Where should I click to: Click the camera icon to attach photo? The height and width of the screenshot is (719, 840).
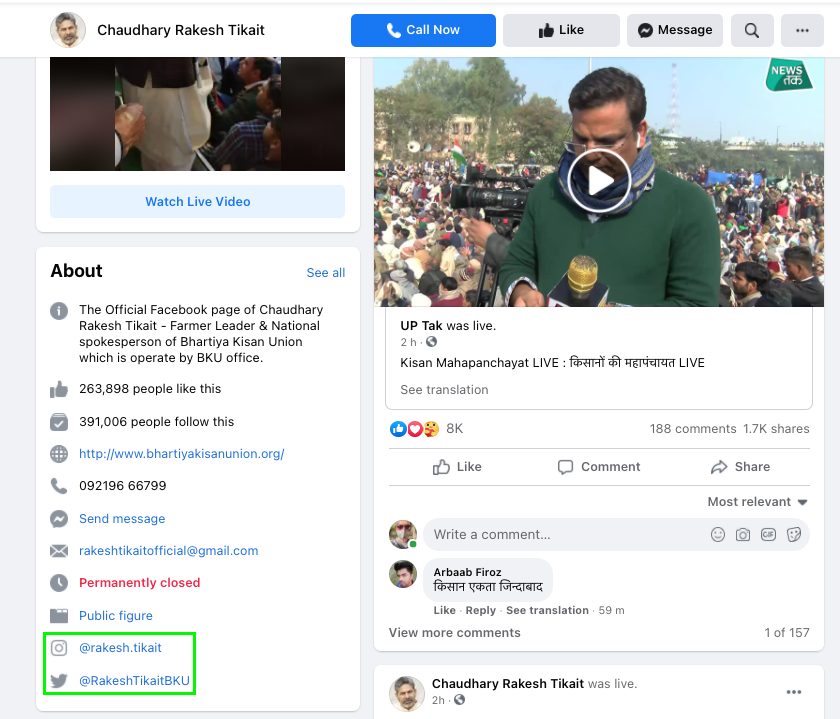(x=743, y=534)
